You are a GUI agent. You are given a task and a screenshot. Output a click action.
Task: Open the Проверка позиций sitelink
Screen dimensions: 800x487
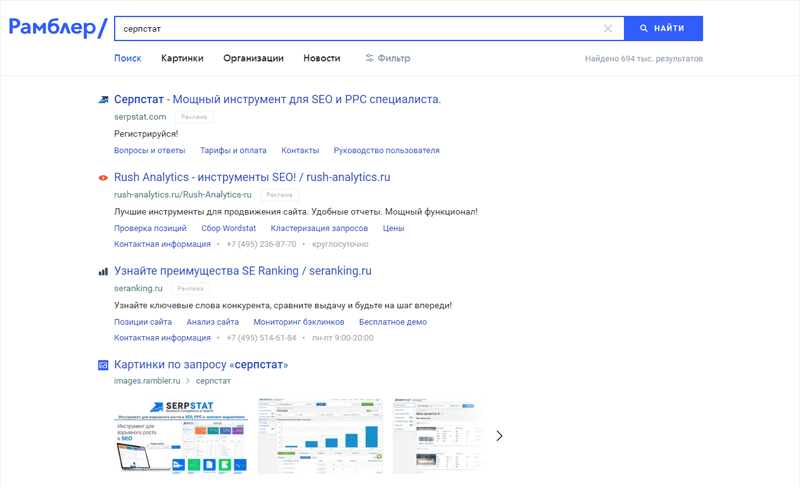click(x=150, y=228)
